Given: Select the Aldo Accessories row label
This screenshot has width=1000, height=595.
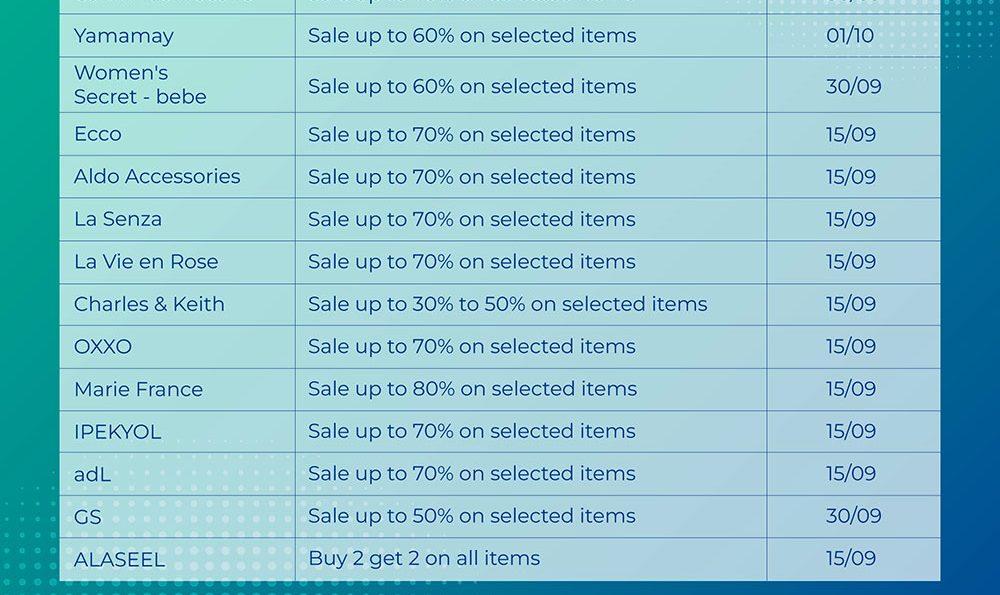Looking at the screenshot, I should [x=157, y=177].
